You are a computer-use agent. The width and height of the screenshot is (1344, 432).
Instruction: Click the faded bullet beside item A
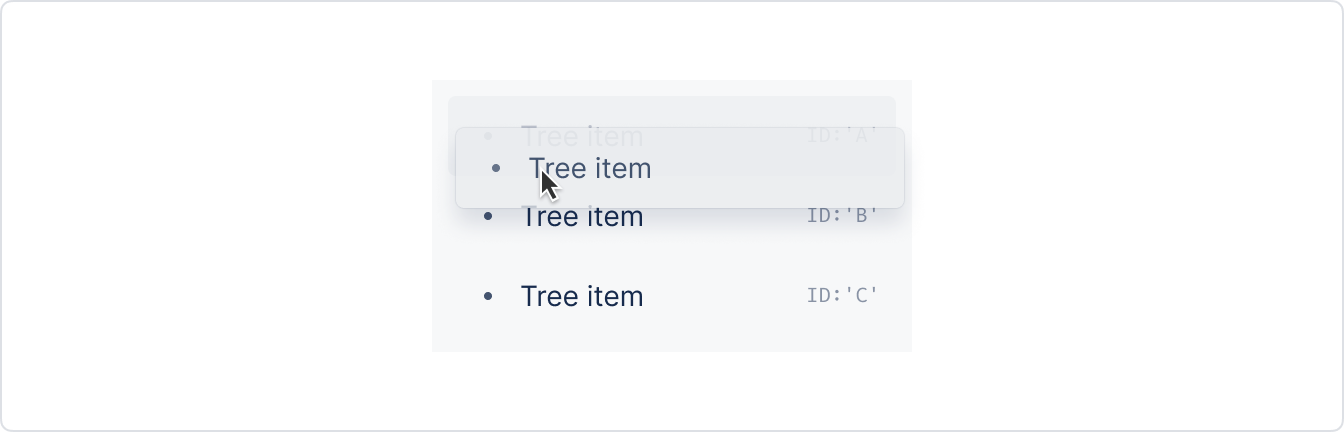point(488,135)
